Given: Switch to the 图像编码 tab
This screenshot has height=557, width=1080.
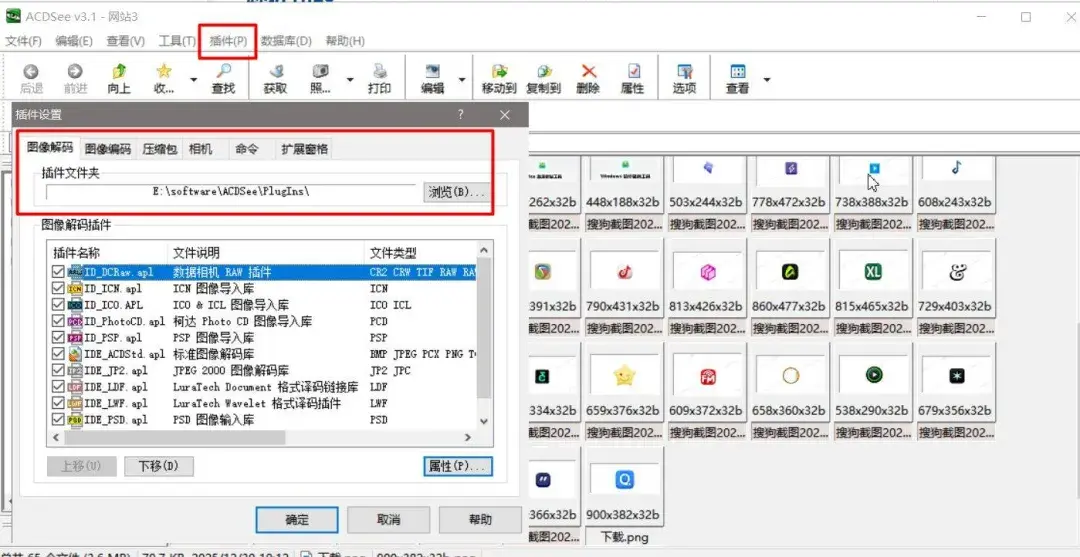Looking at the screenshot, I should click(x=107, y=149).
